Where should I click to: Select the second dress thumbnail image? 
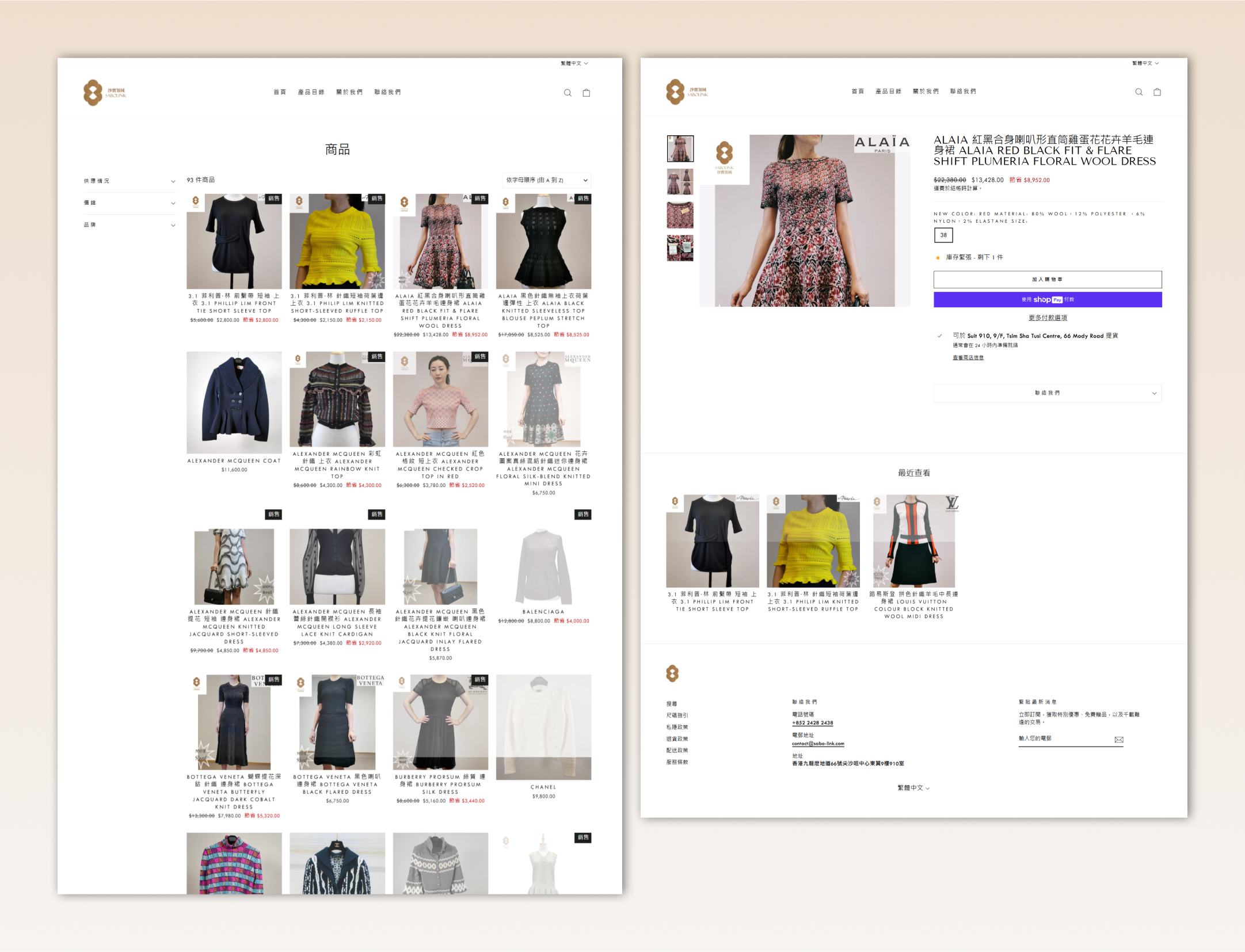click(680, 182)
